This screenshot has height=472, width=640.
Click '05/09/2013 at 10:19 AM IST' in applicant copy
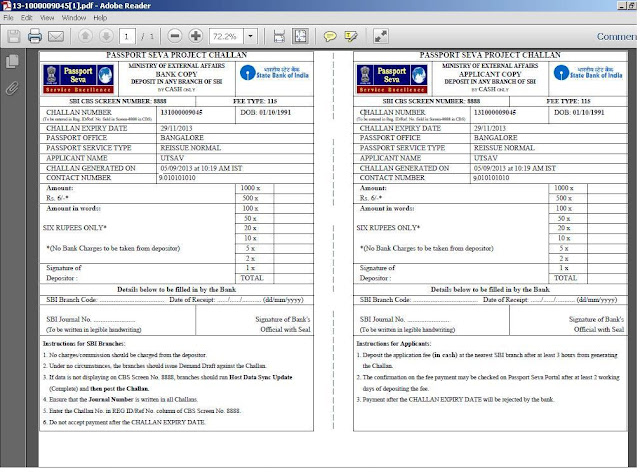pos(515,168)
